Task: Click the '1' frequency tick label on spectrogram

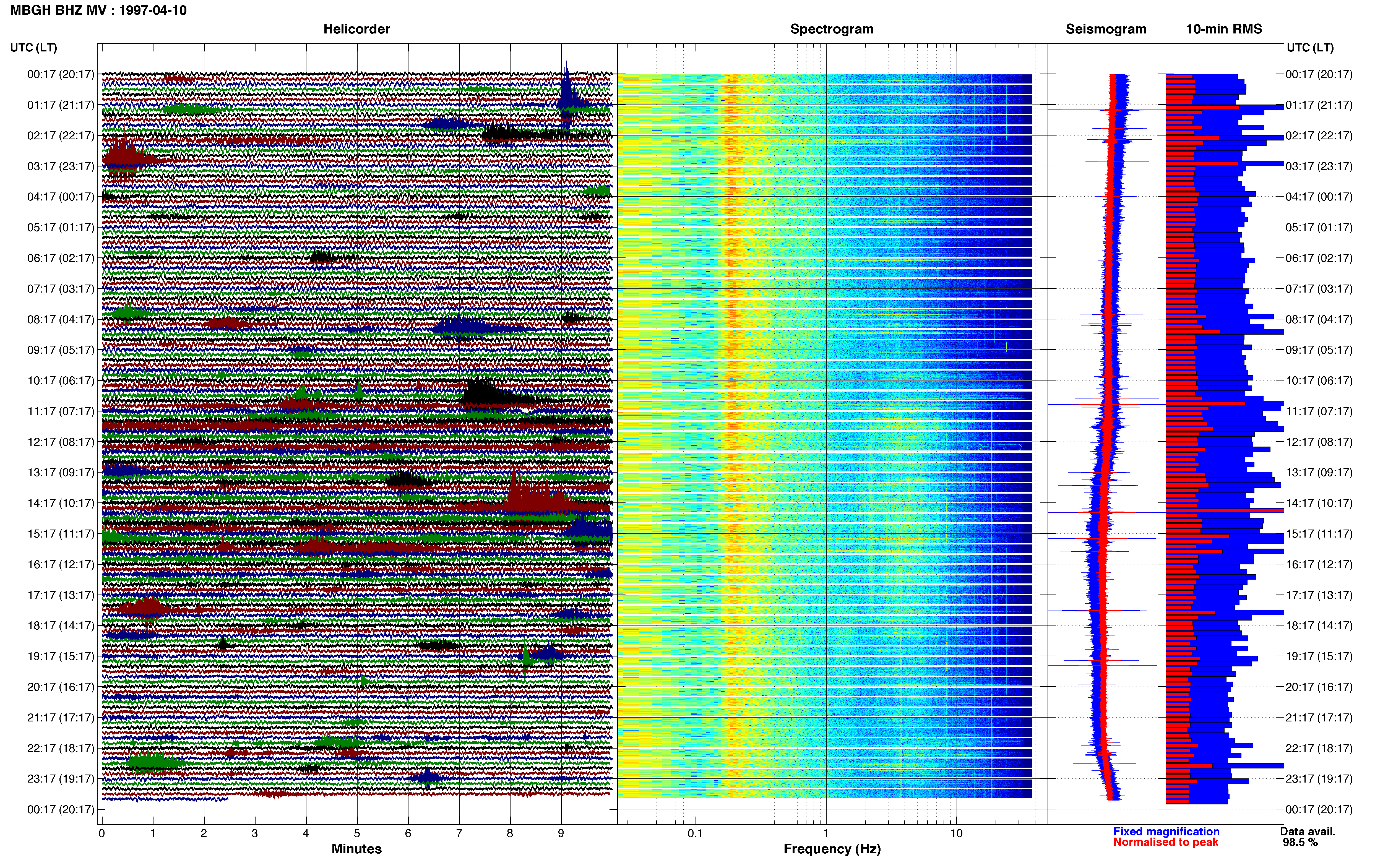Action: tap(826, 833)
